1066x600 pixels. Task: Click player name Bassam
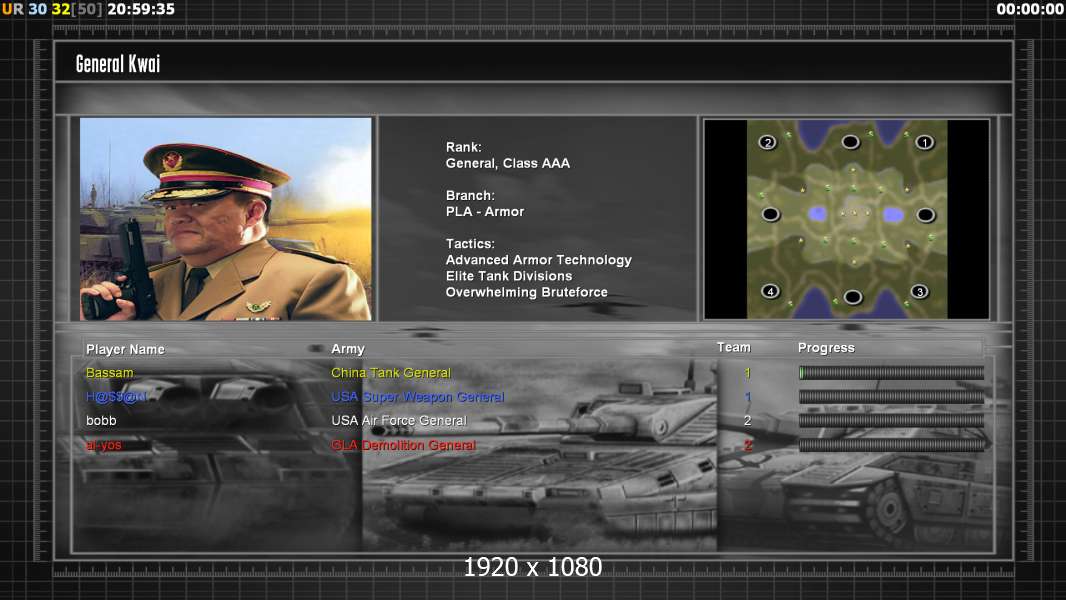point(109,373)
